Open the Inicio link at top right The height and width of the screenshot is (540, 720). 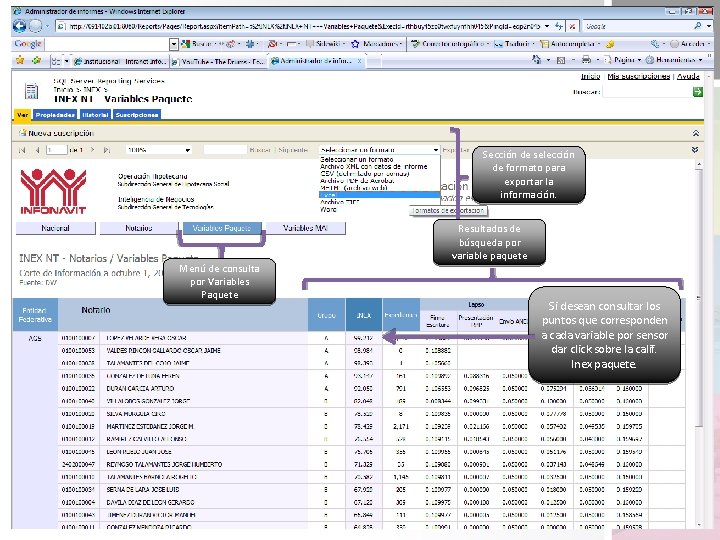(x=591, y=76)
